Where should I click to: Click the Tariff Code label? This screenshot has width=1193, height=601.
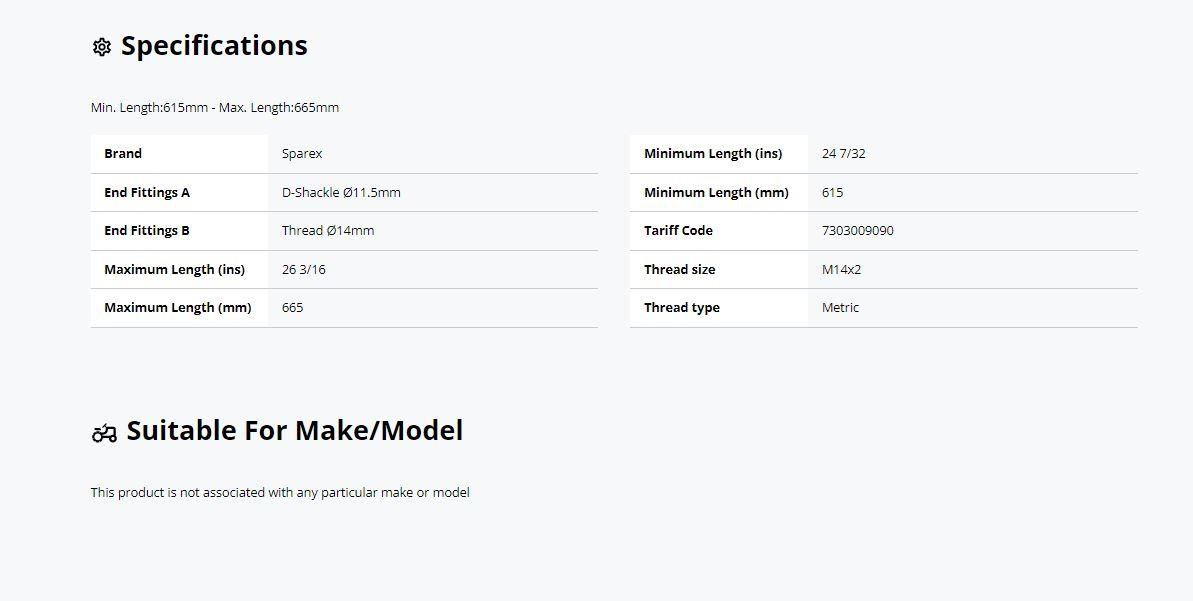click(678, 231)
